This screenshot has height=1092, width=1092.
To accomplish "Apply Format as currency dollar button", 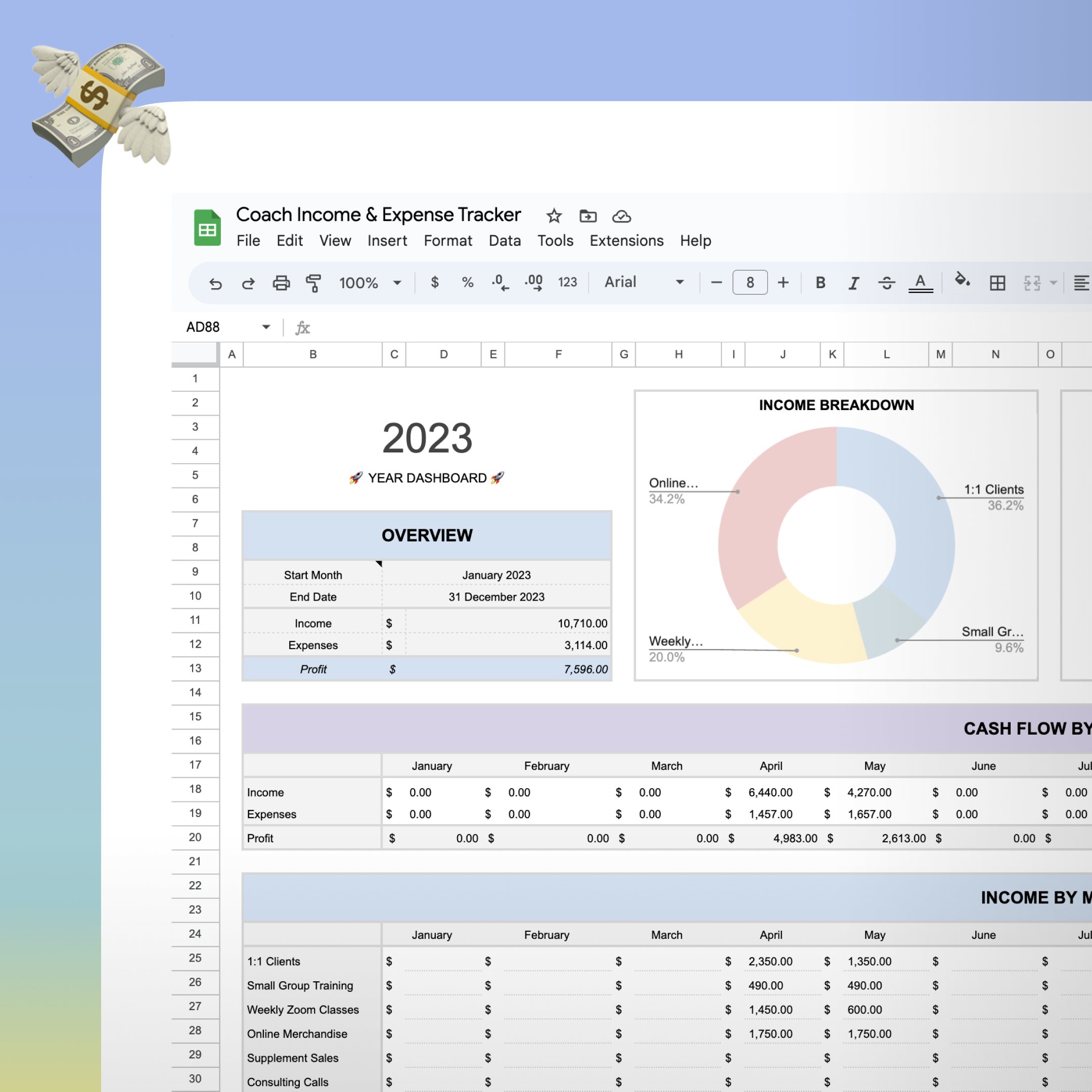I will [434, 282].
